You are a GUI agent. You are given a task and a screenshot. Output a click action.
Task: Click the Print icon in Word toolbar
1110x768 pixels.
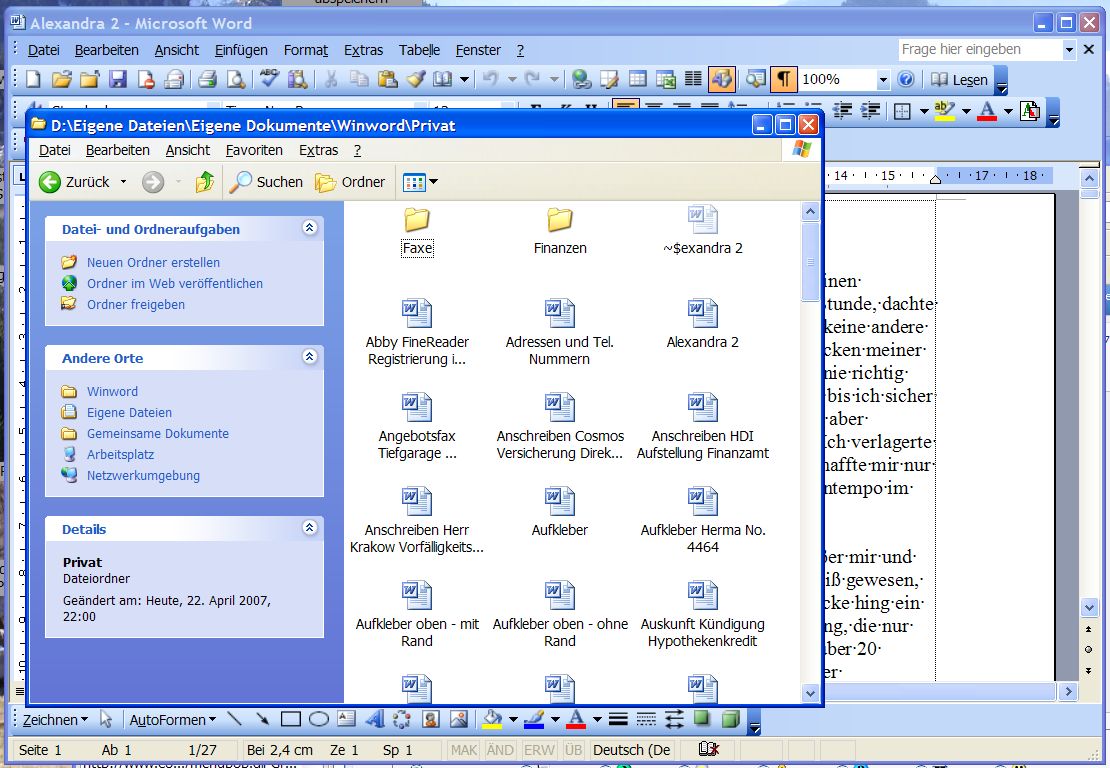(x=207, y=79)
